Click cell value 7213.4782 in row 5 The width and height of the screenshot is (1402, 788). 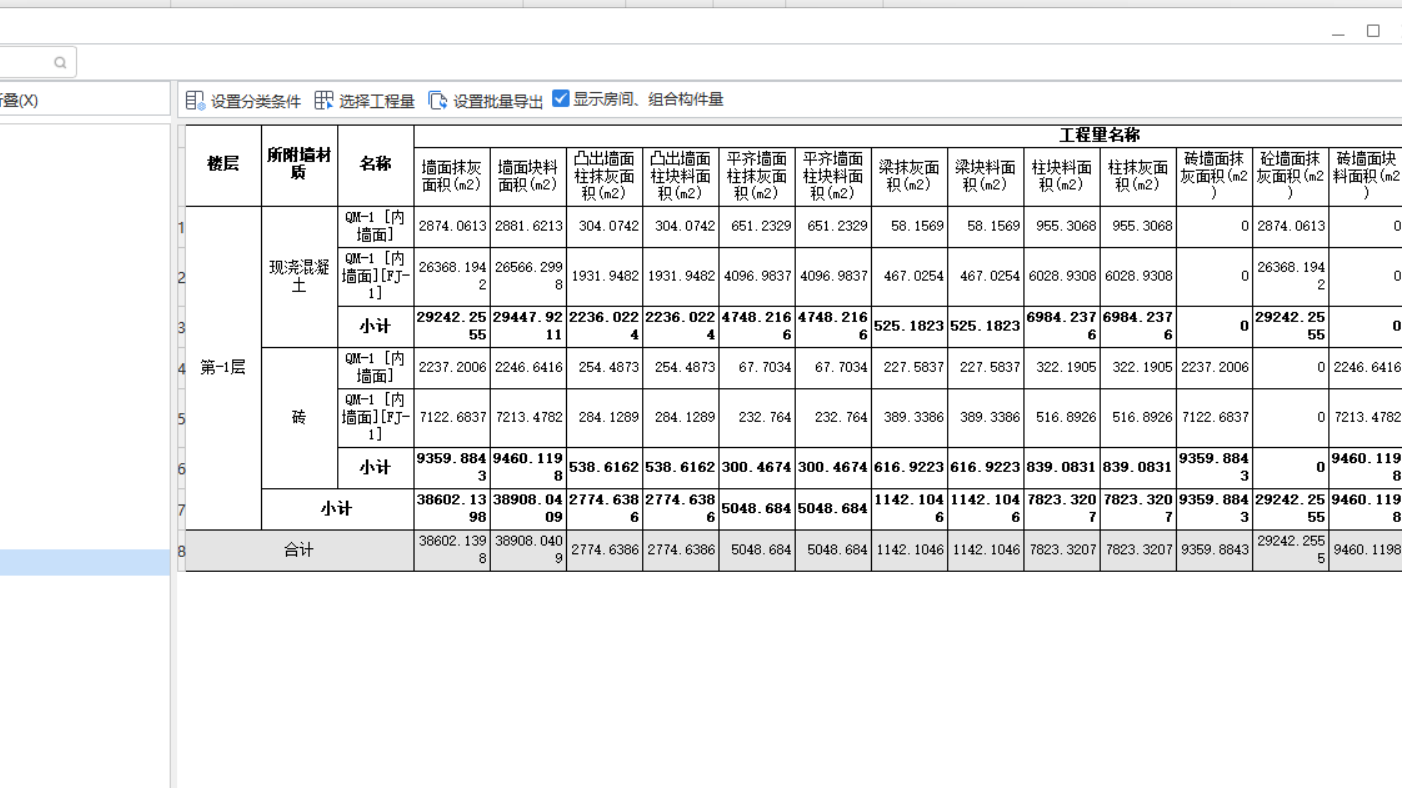(x=528, y=417)
